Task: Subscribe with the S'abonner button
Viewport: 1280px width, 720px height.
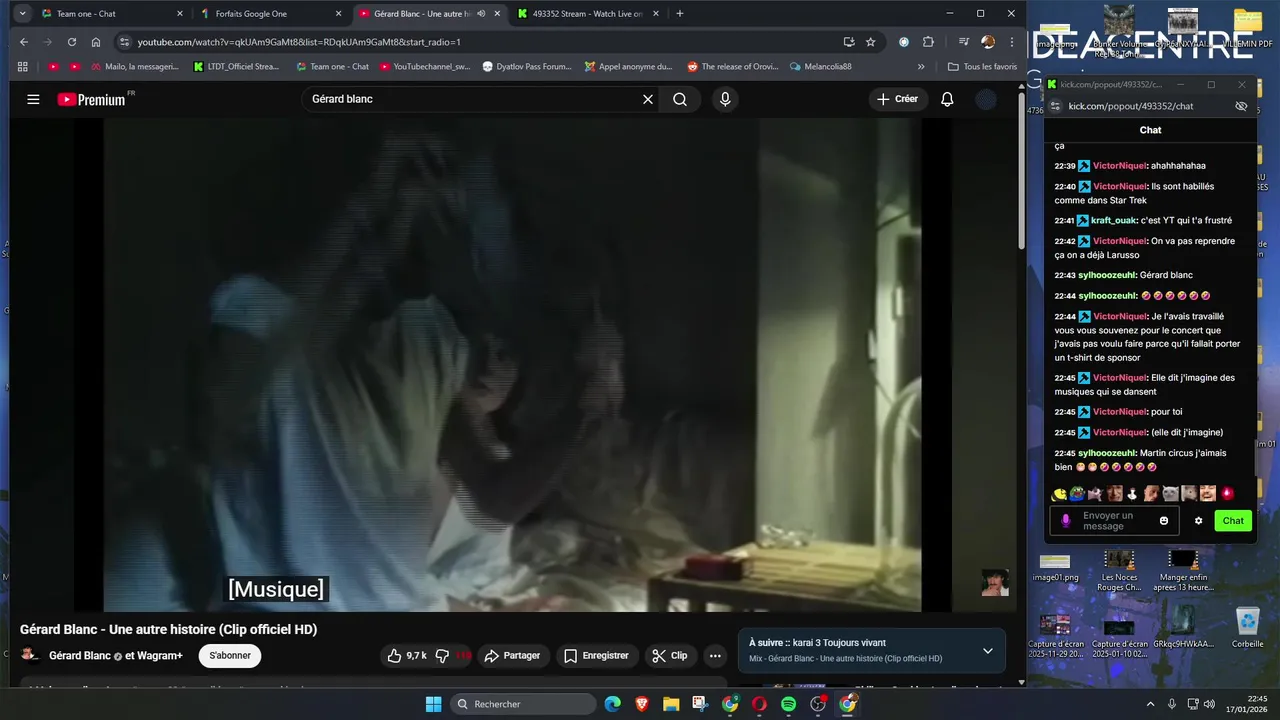Action: coord(230,656)
